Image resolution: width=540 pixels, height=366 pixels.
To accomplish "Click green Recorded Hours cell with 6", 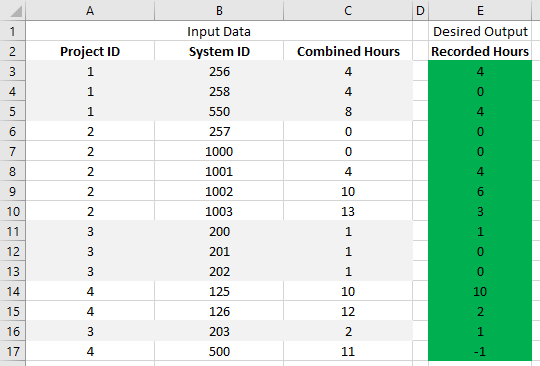I will [x=480, y=191].
